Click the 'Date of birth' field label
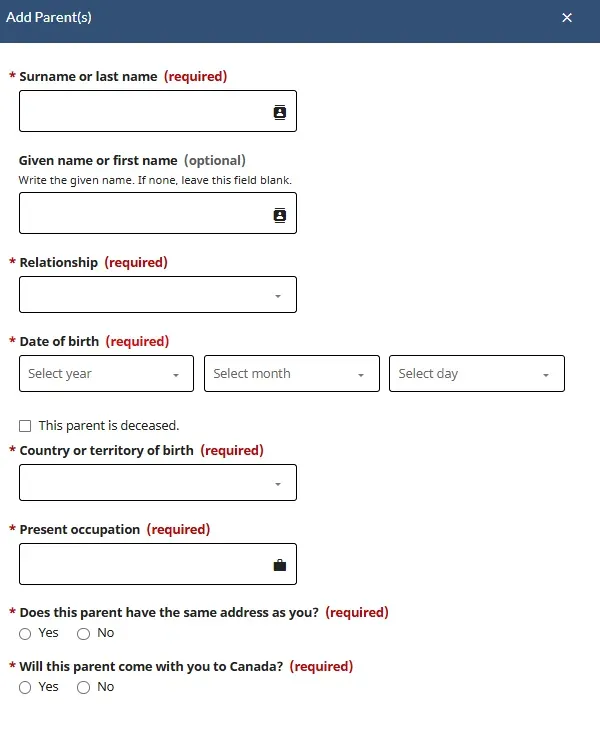 click(x=59, y=341)
